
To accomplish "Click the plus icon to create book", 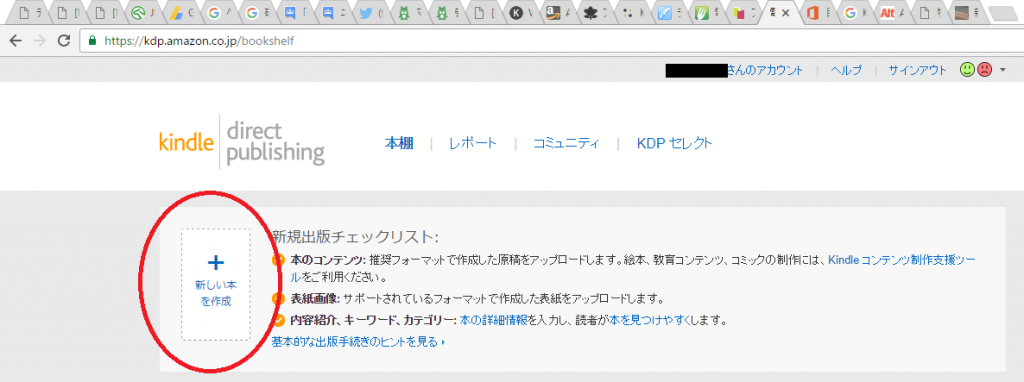I will point(216,263).
